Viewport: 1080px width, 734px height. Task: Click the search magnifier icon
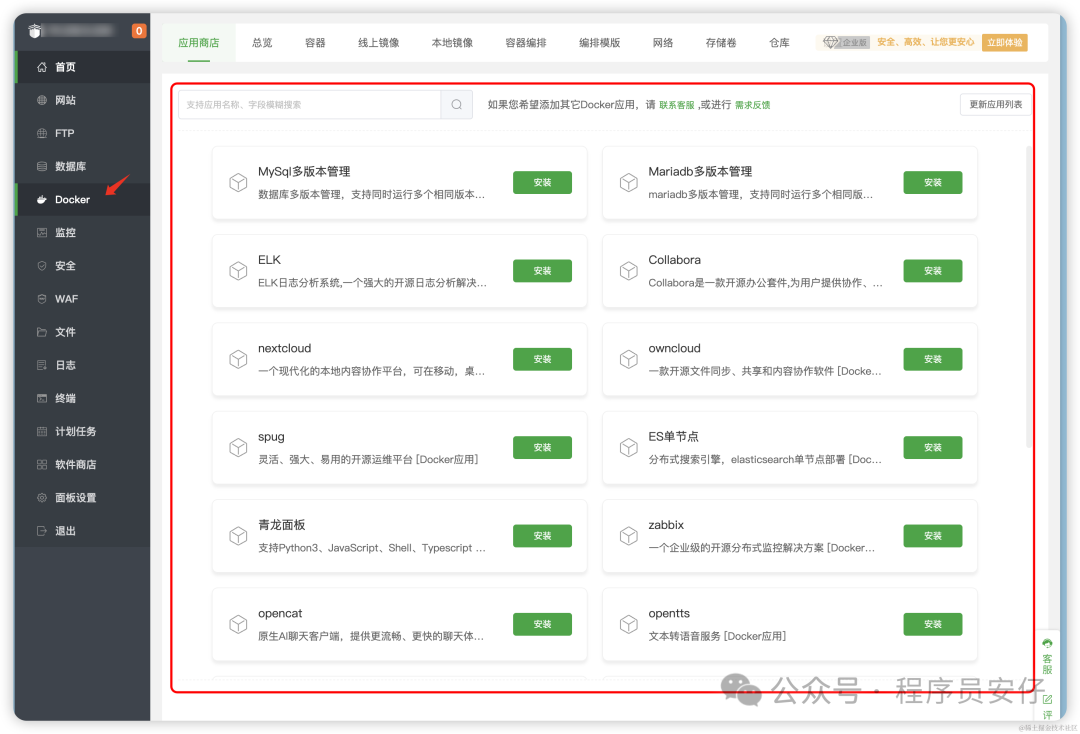[457, 105]
